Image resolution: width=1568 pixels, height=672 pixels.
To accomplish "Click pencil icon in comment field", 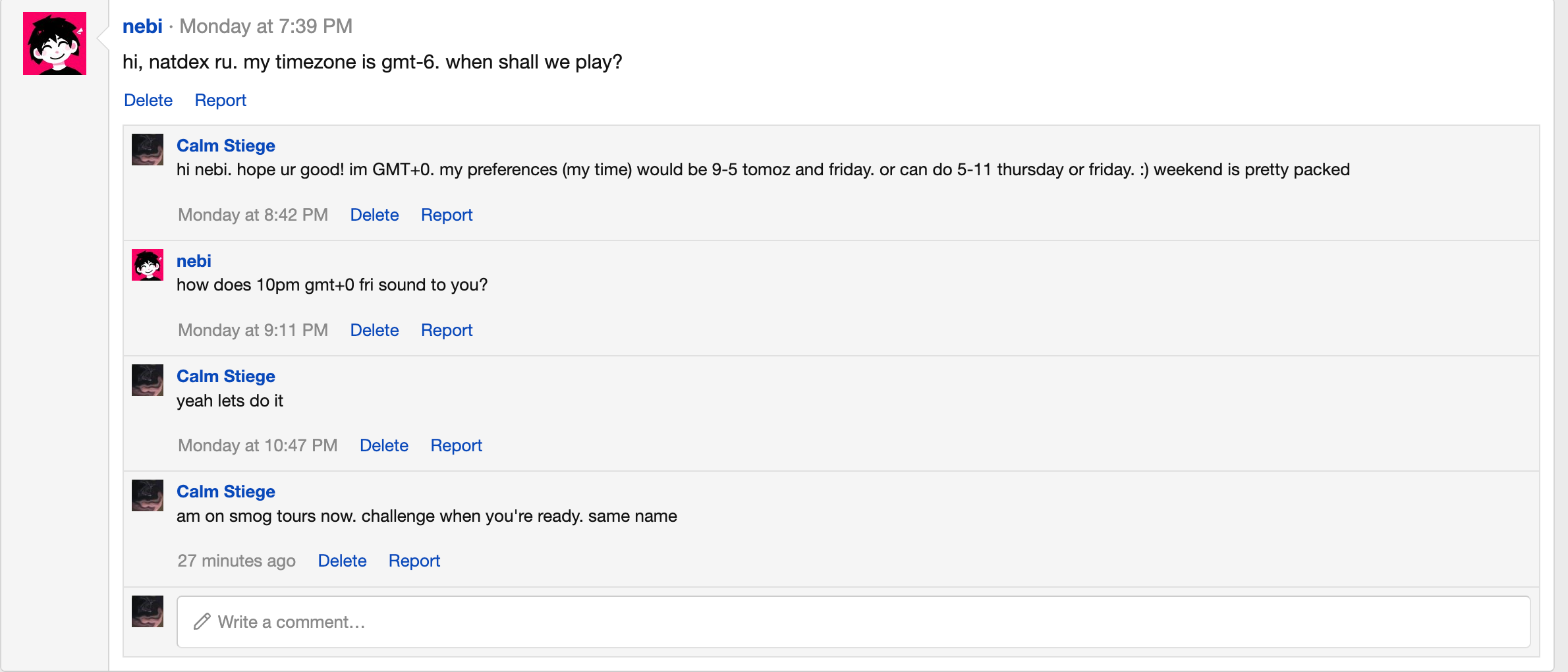I will (x=202, y=622).
